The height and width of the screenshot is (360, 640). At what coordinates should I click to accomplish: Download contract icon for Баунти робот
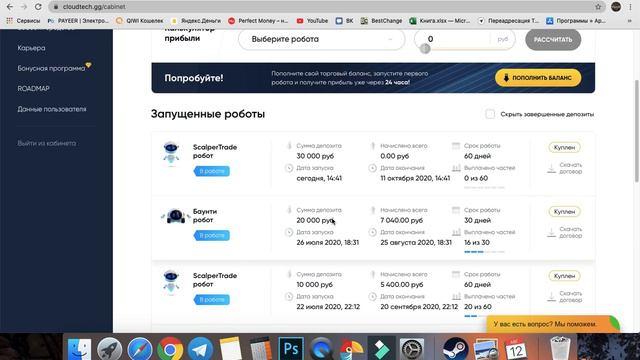click(x=551, y=232)
